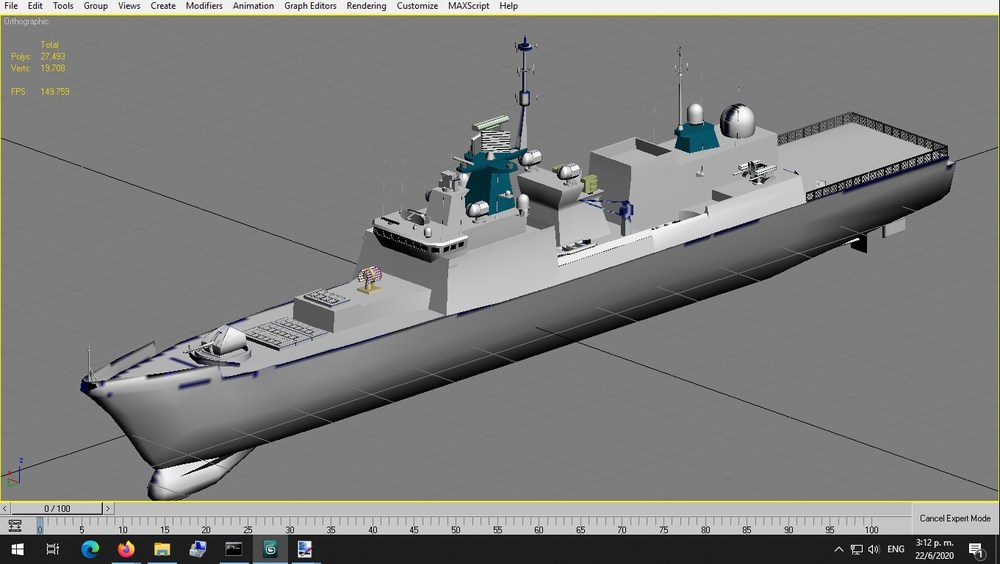Open the Rendering menu
1000x564 pixels.
pyautogui.click(x=366, y=6)
